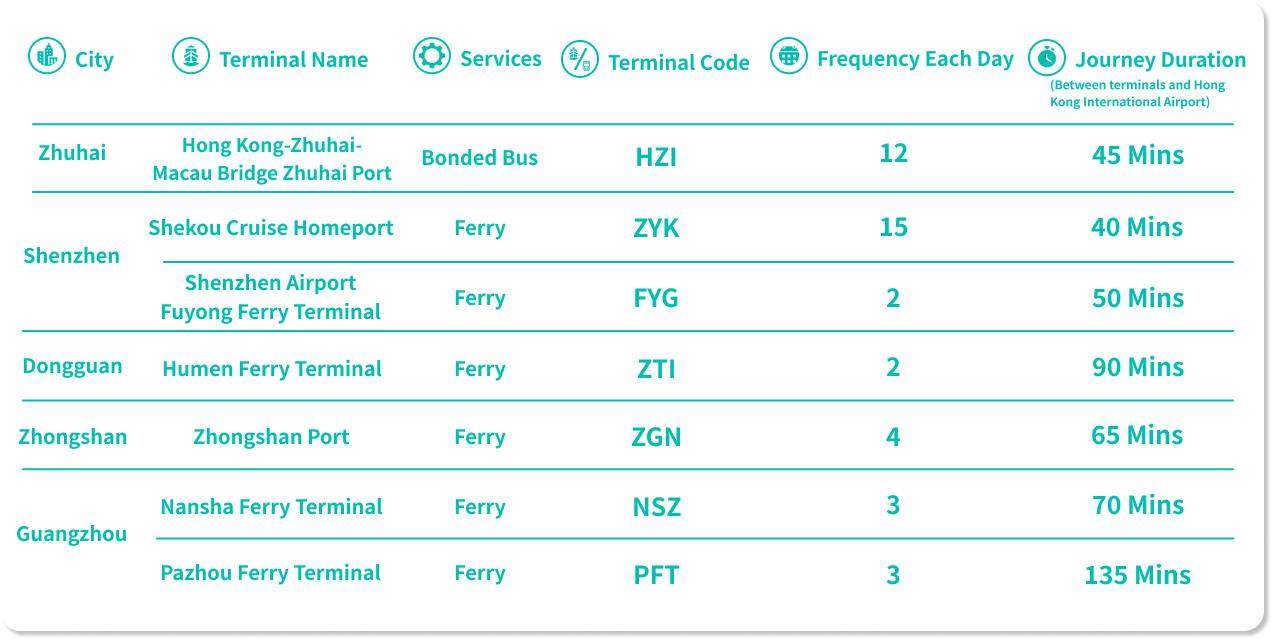Click the Services gear icon
This screenshot has width=1272, height=639.
point(432,56)
